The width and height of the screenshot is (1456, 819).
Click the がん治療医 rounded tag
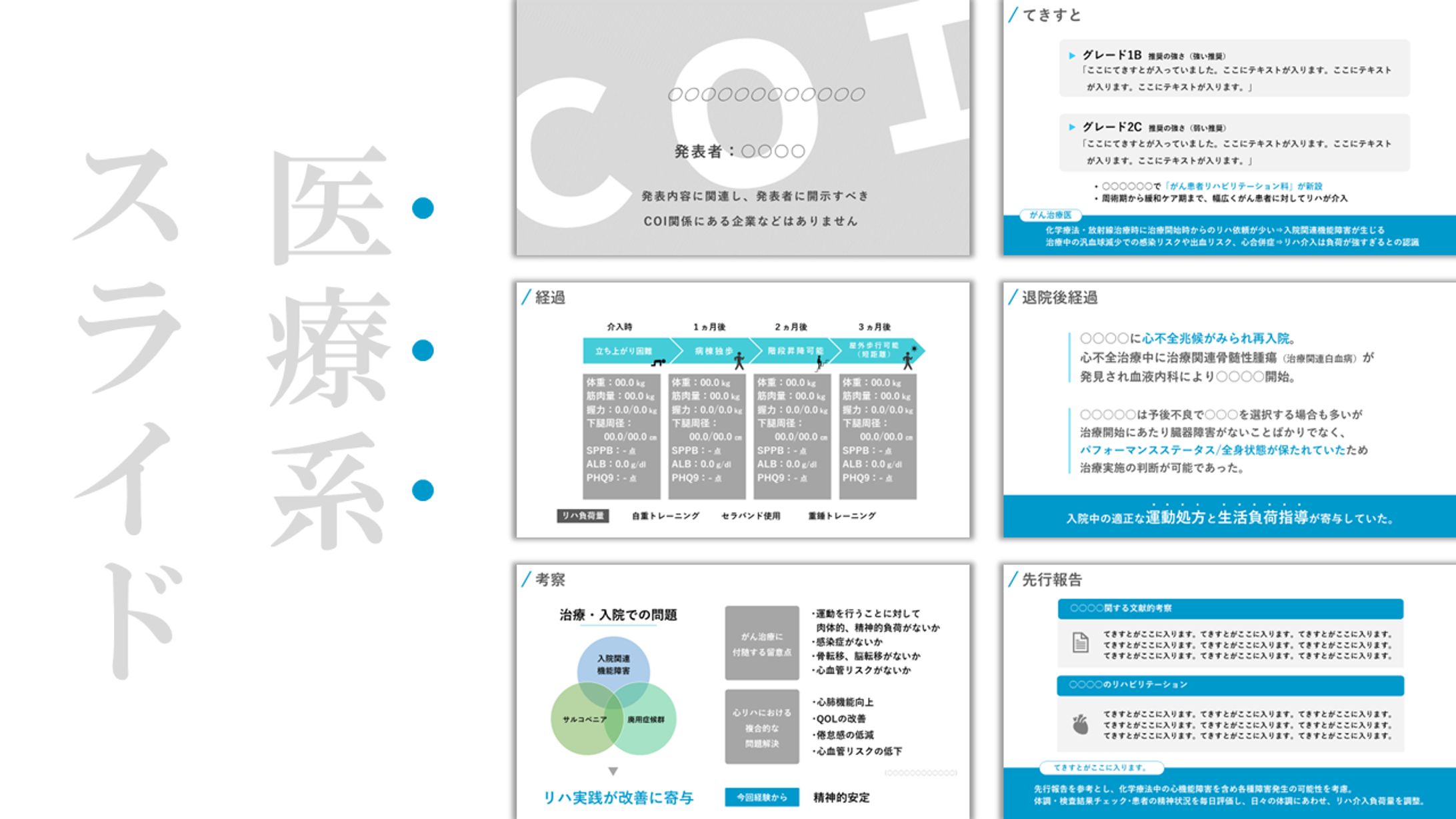pyautogui.click(x=1050, y=215)
